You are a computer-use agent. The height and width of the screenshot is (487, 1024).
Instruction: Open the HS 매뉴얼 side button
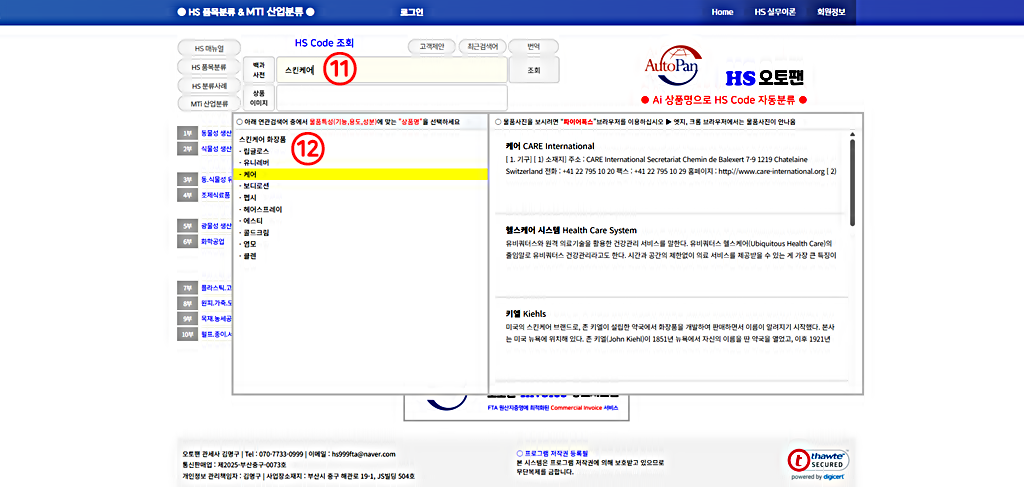tap(209, 48)
